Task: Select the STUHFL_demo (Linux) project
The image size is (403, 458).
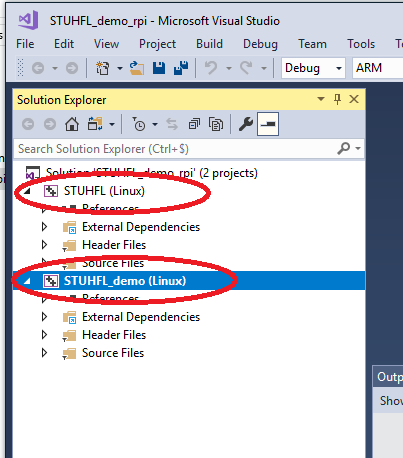Action: point(125,281)
